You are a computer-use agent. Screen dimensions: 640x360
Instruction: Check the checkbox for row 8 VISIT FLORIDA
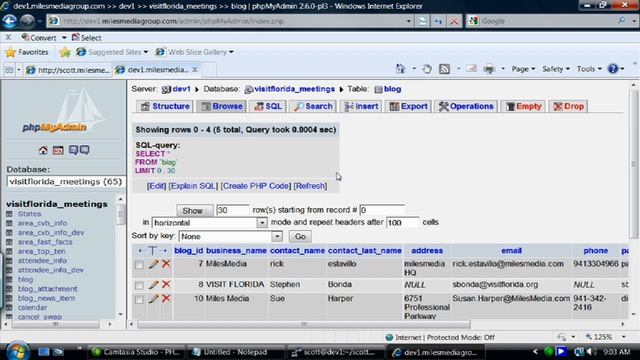coord(139,285)
